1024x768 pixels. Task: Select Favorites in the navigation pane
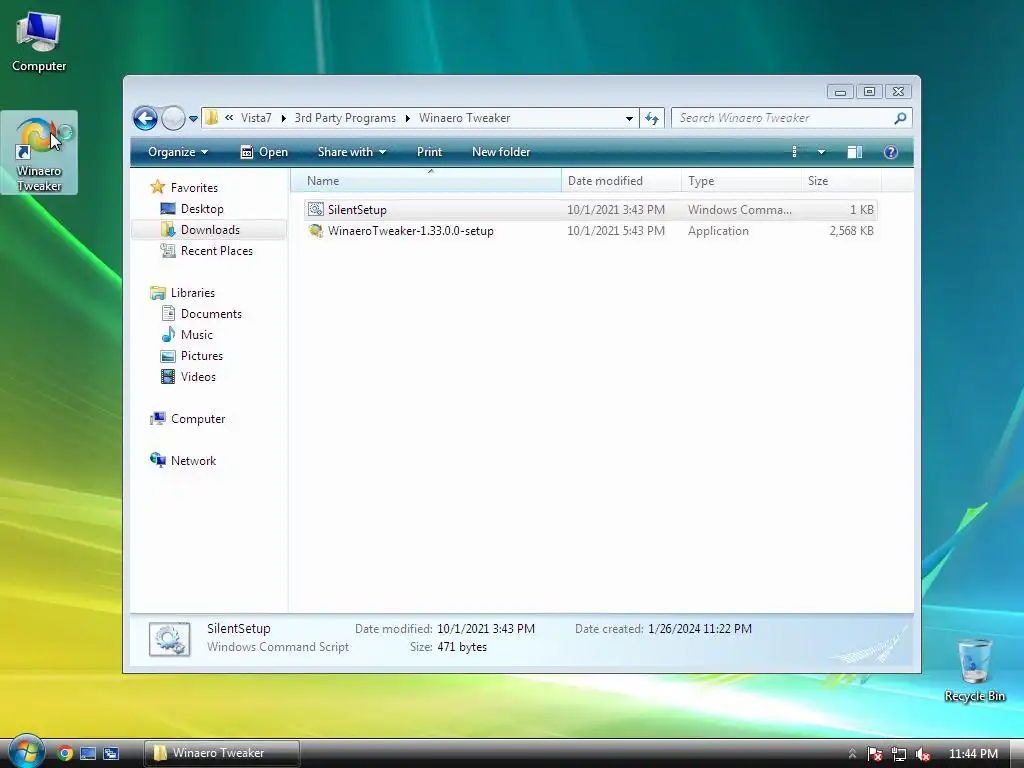[x=194, y=187]
